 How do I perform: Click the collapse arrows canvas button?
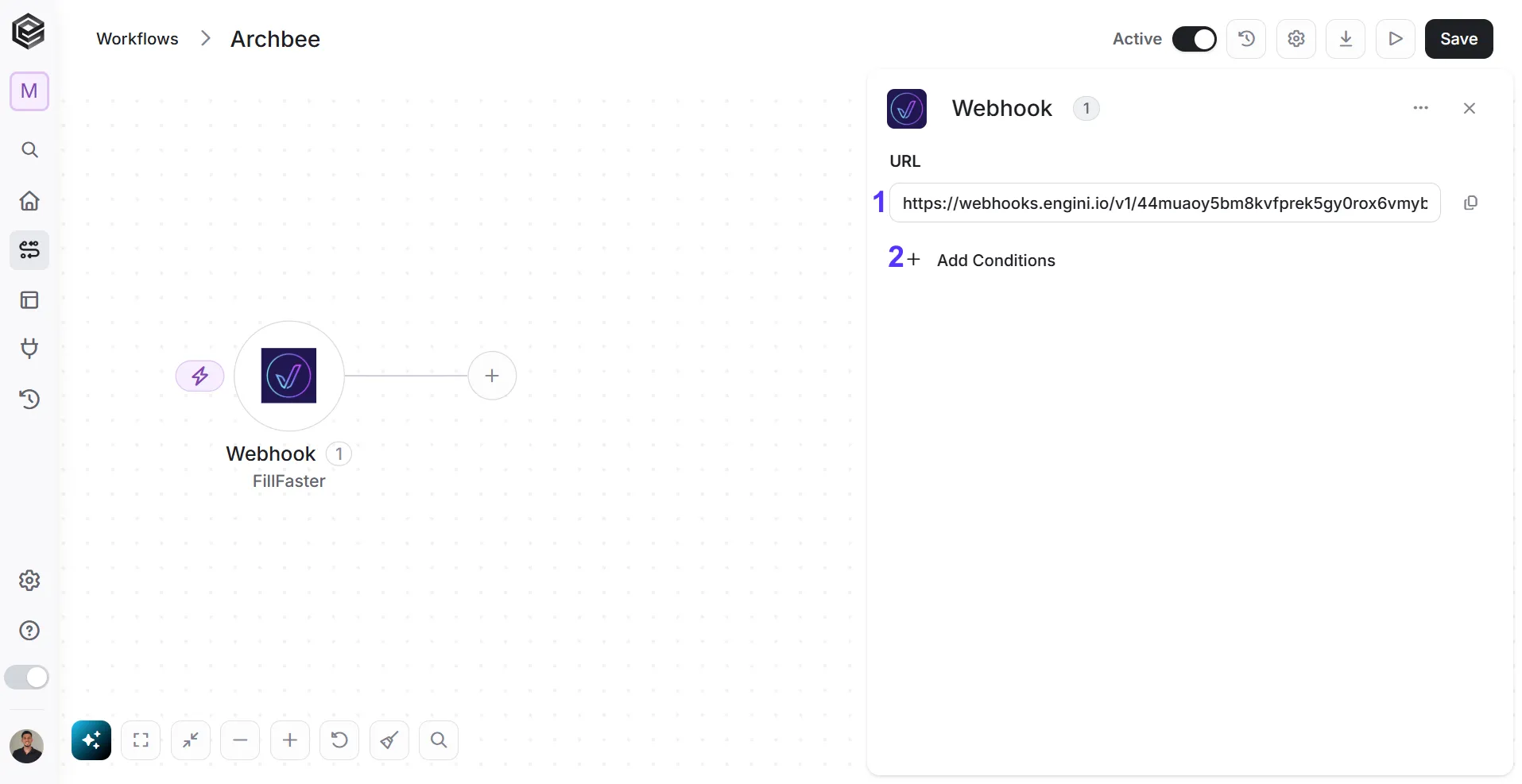click(191, 740)
